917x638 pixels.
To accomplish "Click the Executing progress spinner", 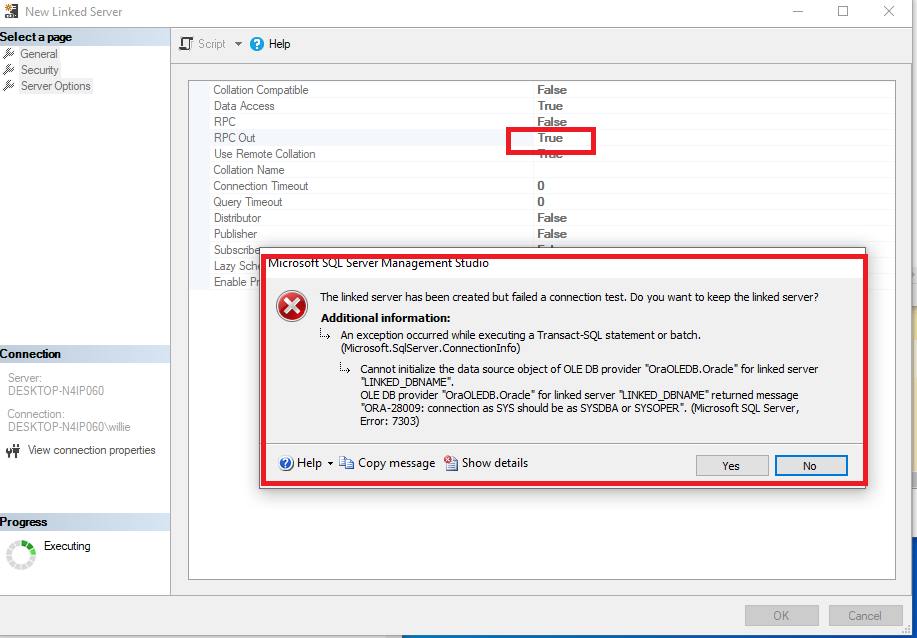I will (x=21, y=554).
